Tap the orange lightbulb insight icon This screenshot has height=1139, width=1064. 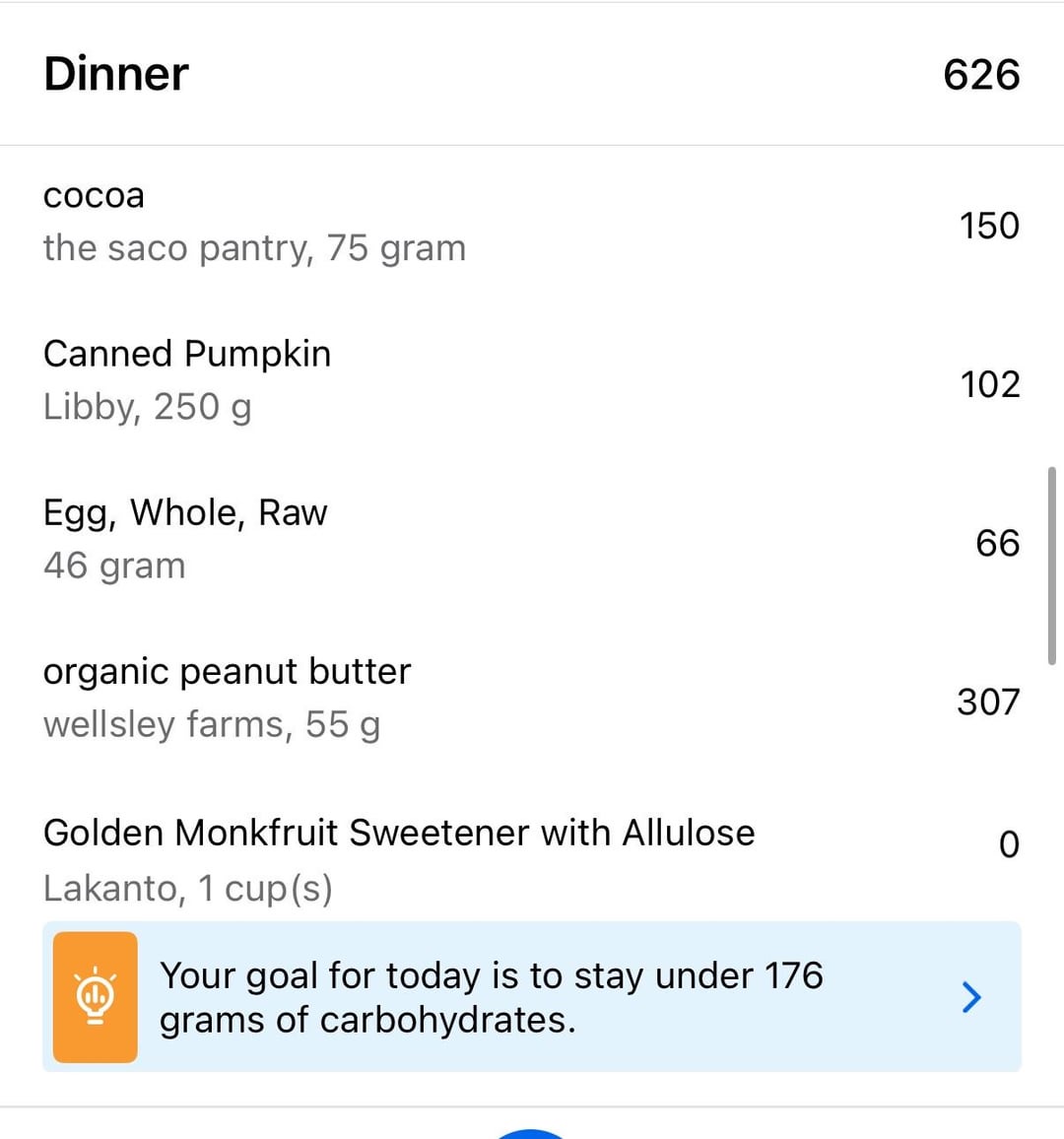click(95, 997)
